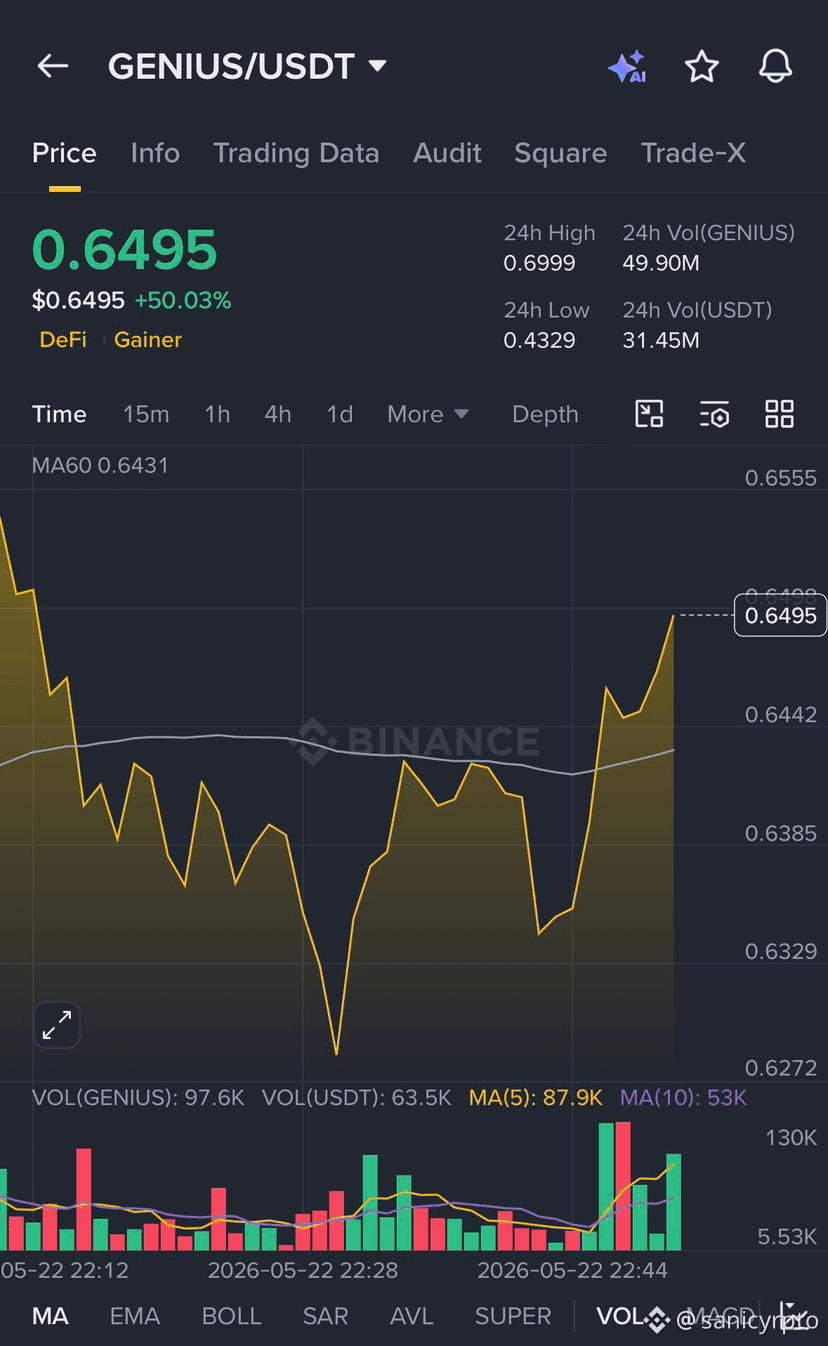
Task: Expand the More timeframes dropdown
Action: tap(428, 414)
